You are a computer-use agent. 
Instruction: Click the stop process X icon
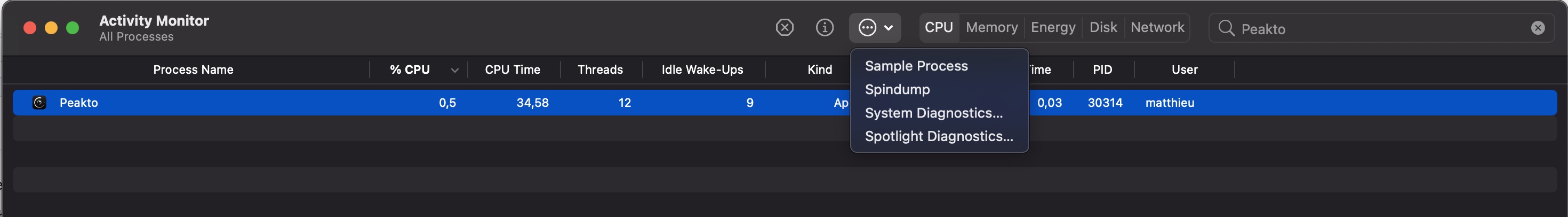click(x=785, y=27)
